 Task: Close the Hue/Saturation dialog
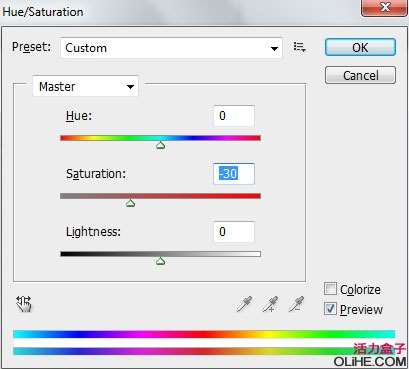385,7
